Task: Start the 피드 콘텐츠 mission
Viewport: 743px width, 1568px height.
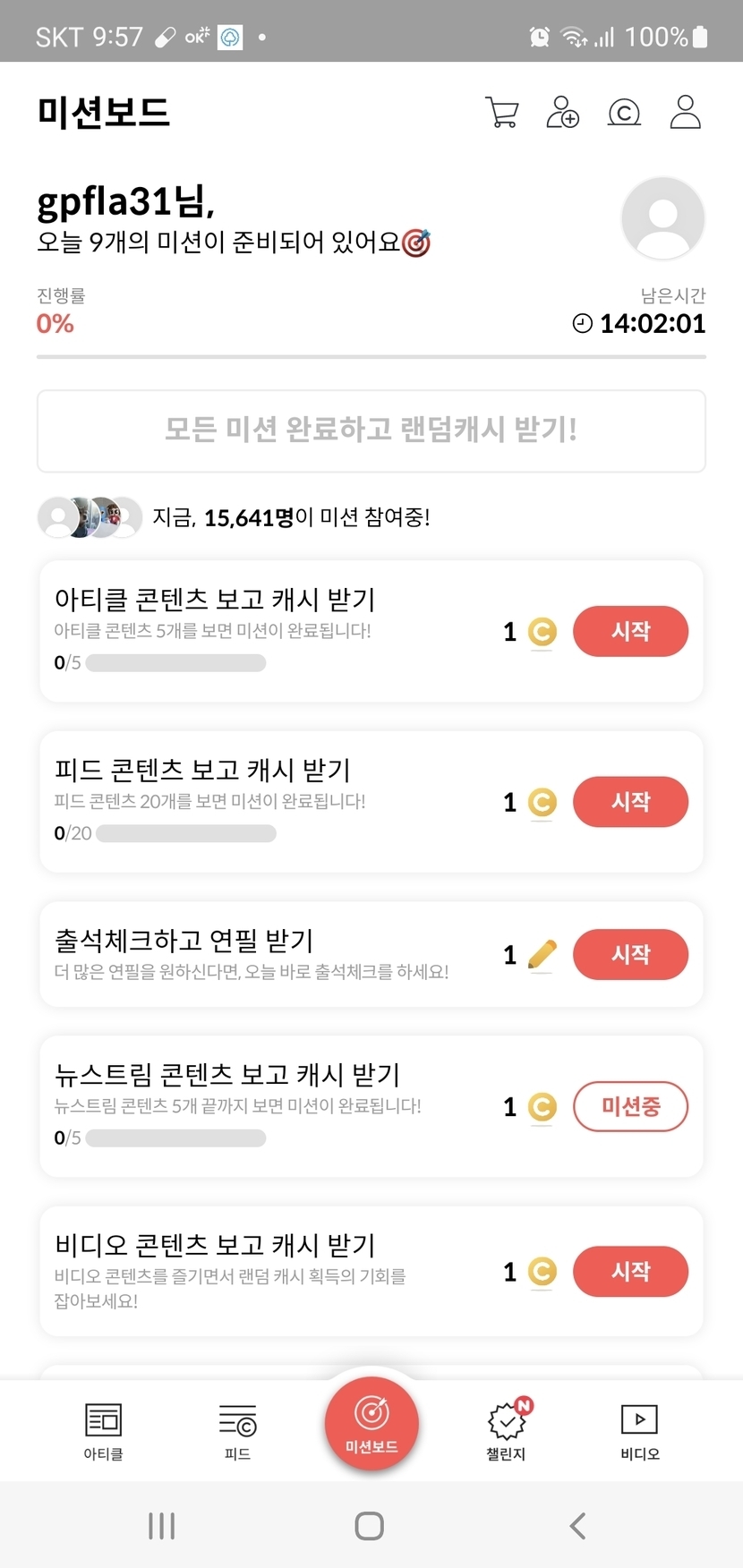Action: [x=630, y=801]
